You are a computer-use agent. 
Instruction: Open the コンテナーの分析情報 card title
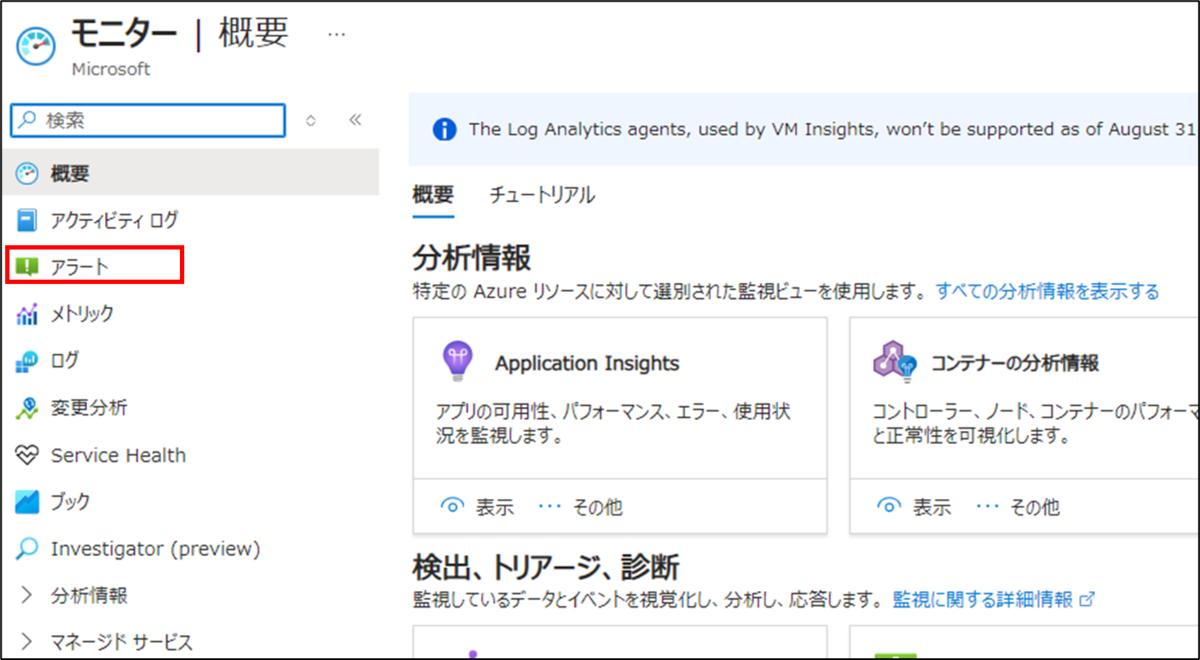point(1015,364)
